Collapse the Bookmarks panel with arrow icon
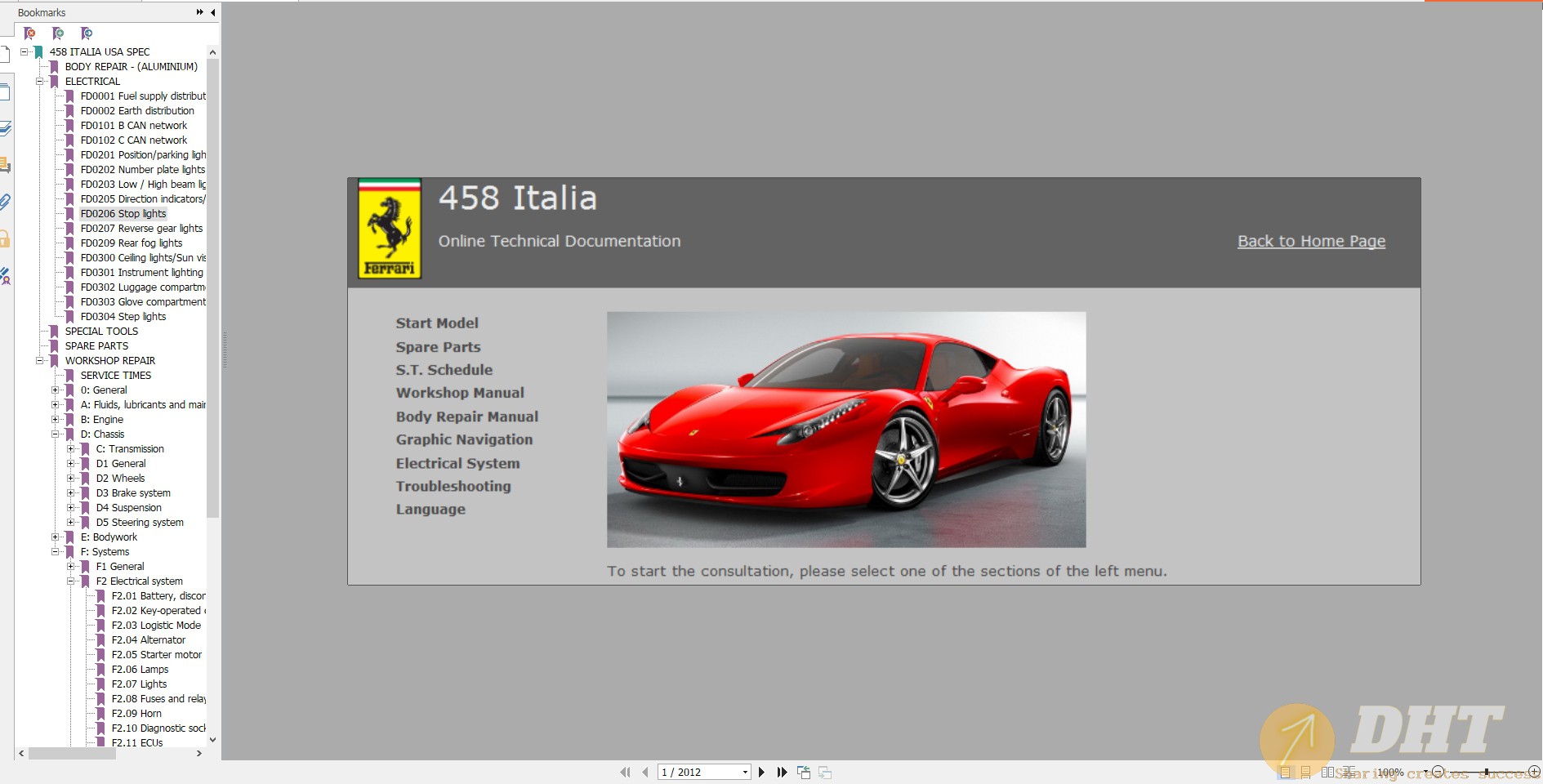Image resolution: width=1543 pixels, height=784 pixels. [x=213, y=12]
